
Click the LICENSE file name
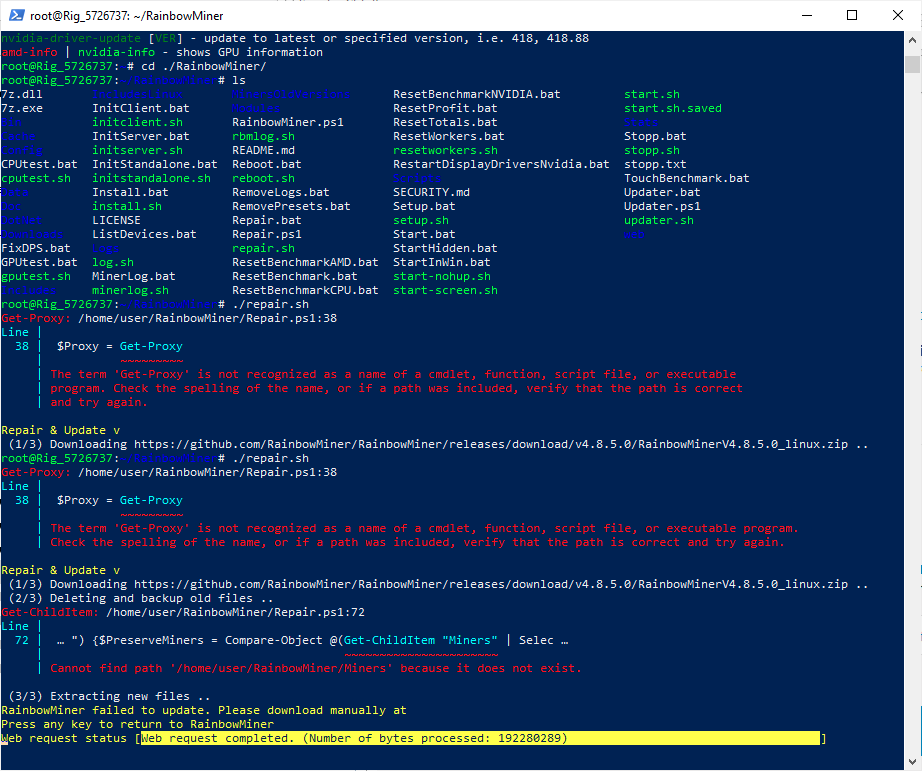[x=116, y=220]
